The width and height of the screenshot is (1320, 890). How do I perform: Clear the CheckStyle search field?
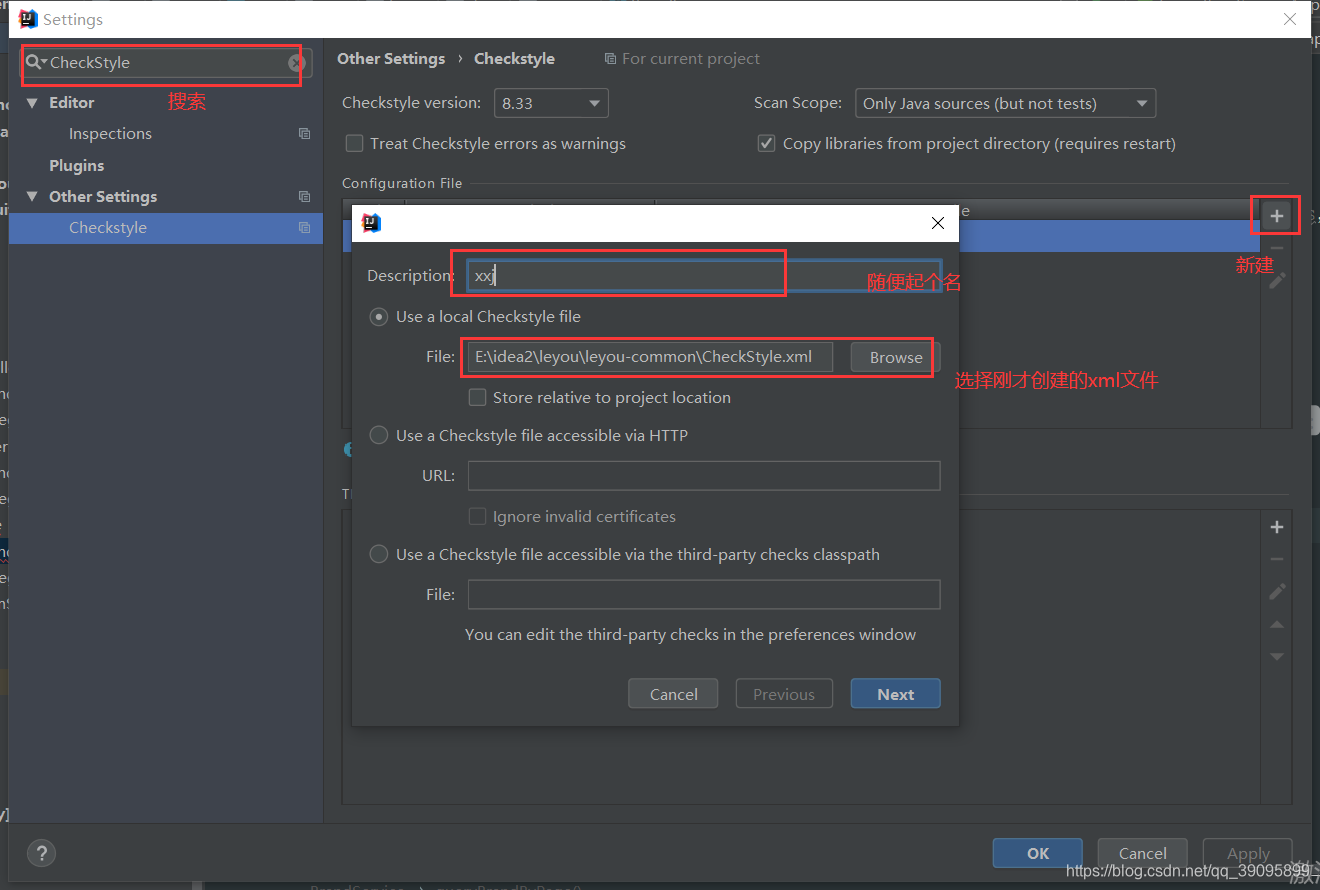click(296, 62)
